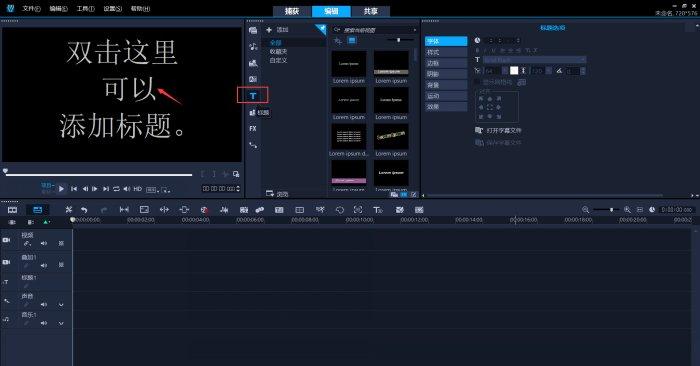
Task: Open the preview aspect ratio dropdown
Action: coord(152,189)
